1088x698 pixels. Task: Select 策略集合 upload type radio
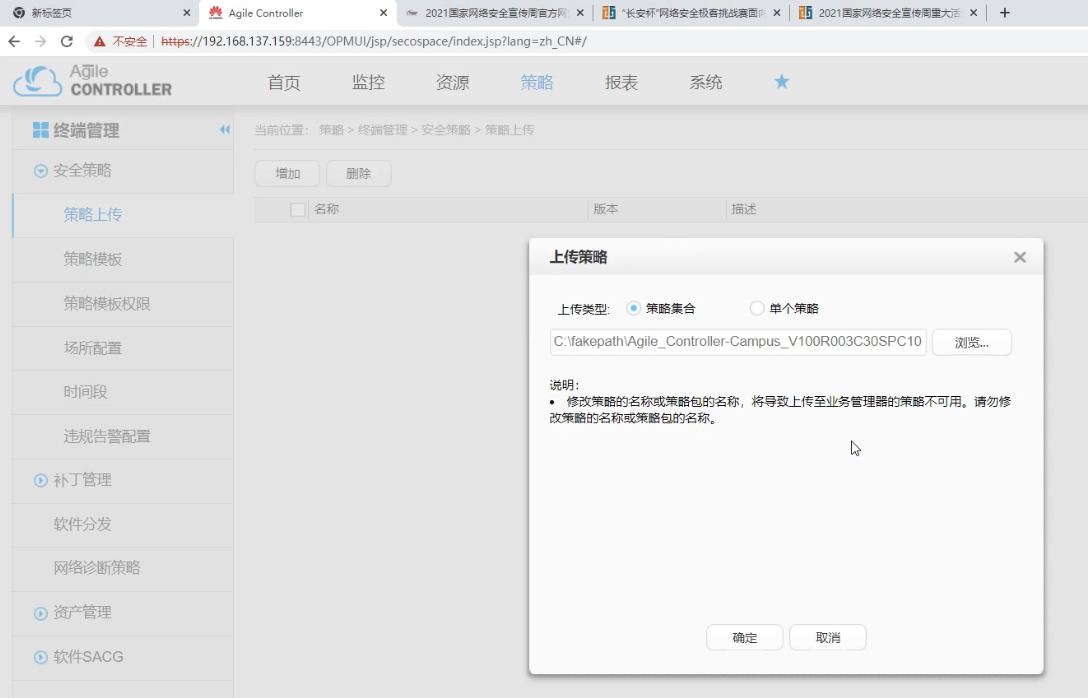click(x=633, y=308)
